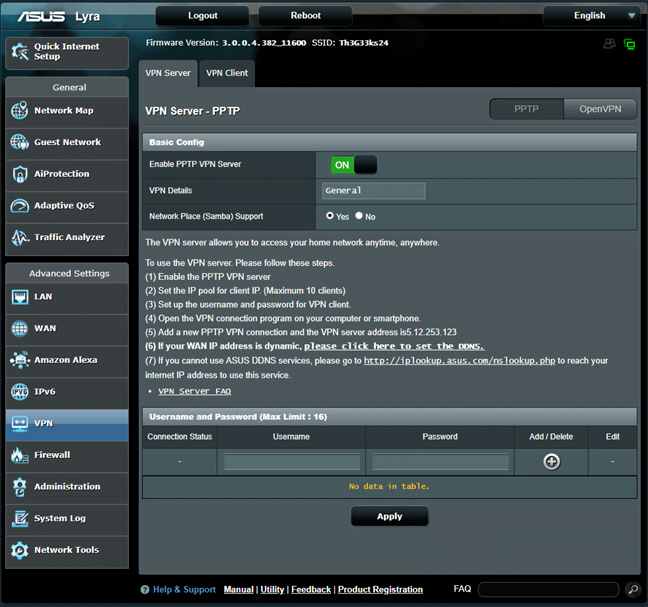Click the Reboot button
This screenshot has height=607, width=648.
click(305, 16)
